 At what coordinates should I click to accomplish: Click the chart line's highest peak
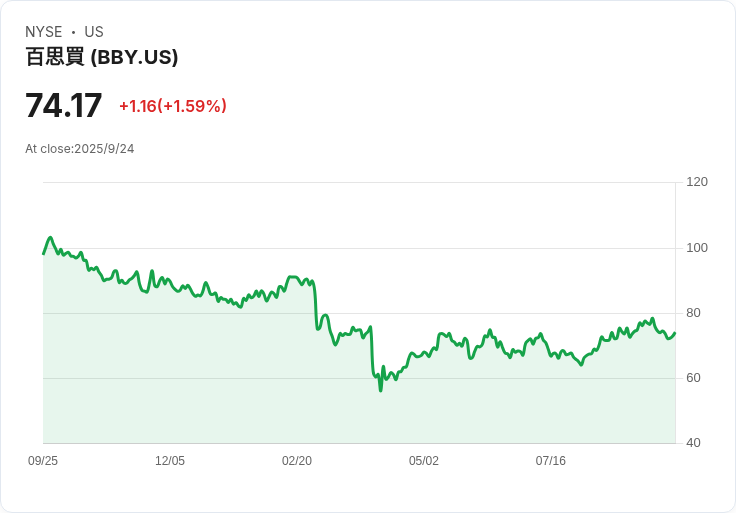[50, 238]
